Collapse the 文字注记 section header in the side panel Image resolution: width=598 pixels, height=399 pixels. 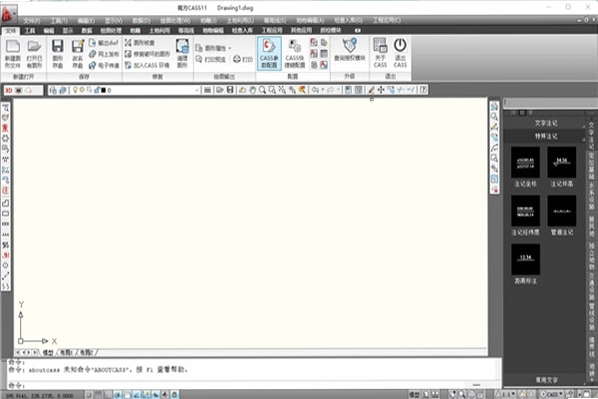click(545, 123)
